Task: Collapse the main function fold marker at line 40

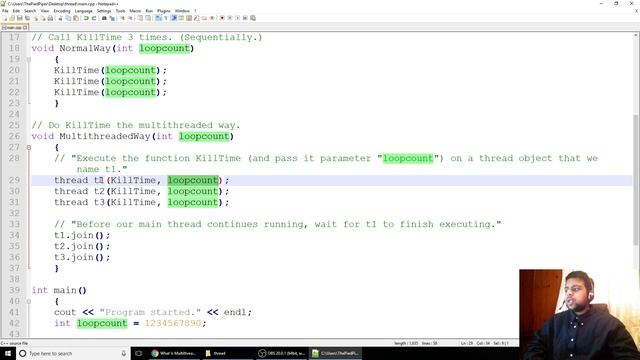Action: tap(29, 302)
